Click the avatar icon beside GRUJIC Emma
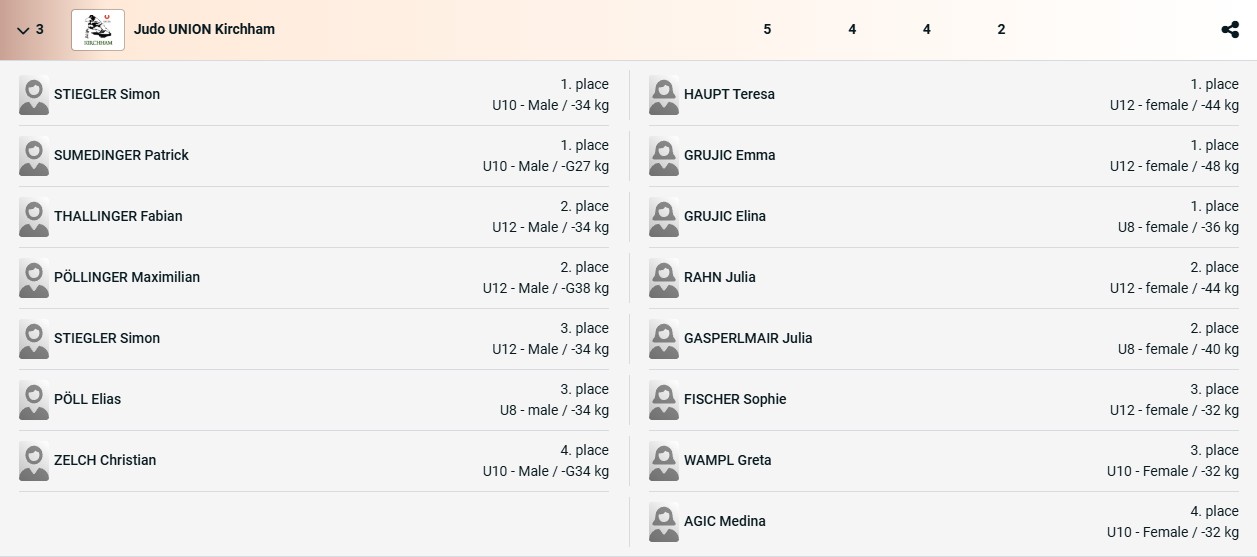This screenshot has width=1257, height=557. [664, 156]
